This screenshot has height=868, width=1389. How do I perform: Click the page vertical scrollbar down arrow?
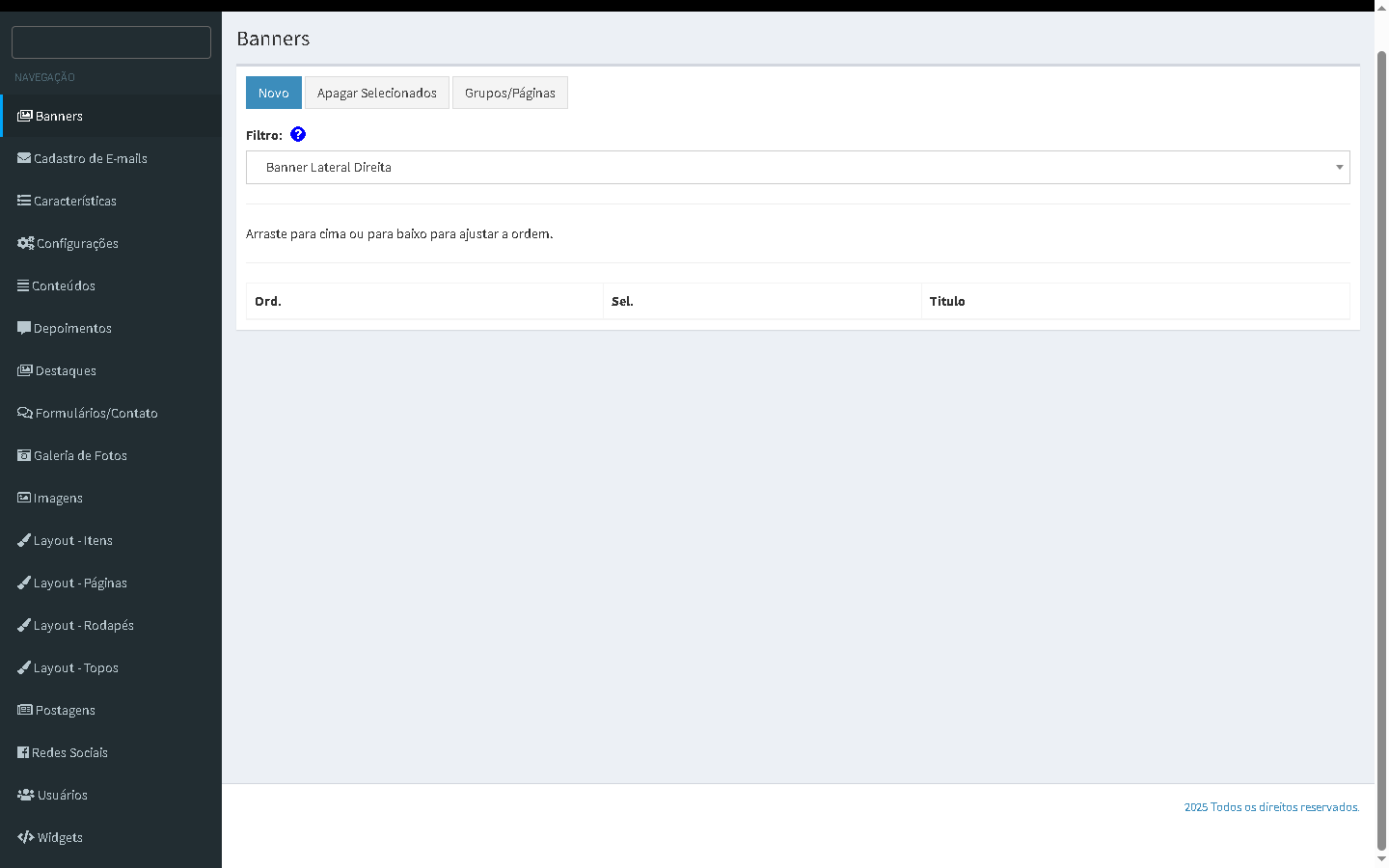[1381, 858]
